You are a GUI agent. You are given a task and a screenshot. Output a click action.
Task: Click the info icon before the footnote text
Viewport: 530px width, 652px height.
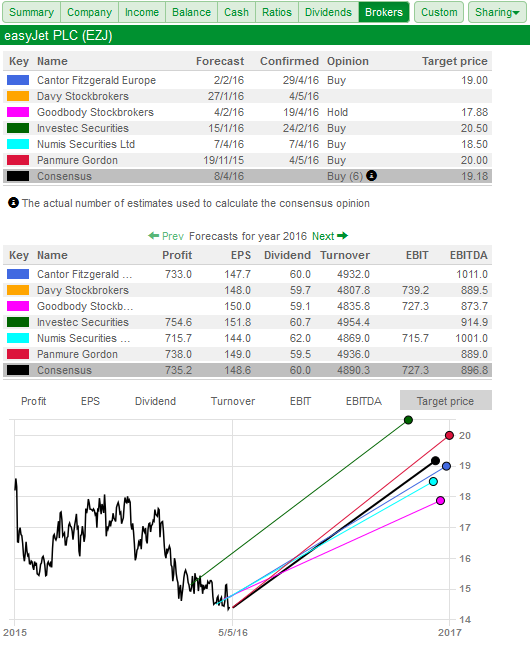(13, 203)
